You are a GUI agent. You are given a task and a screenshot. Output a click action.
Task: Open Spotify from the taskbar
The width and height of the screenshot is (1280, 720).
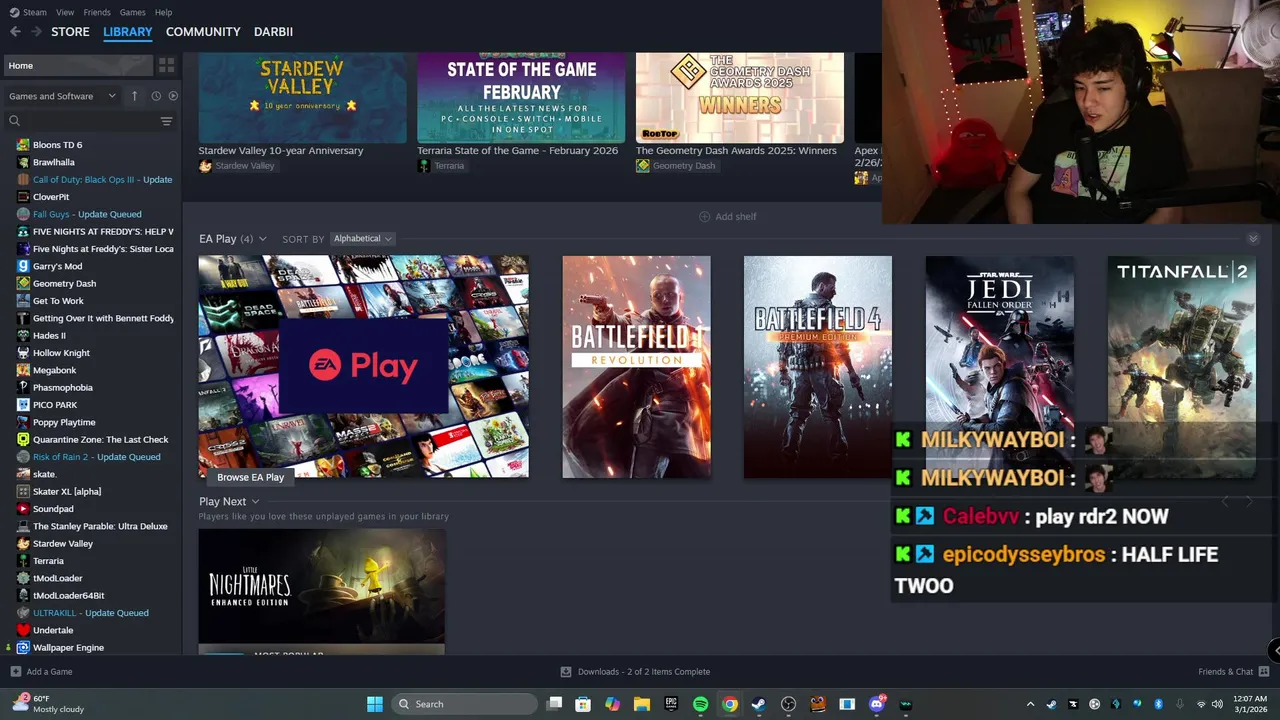click(700, 704)
